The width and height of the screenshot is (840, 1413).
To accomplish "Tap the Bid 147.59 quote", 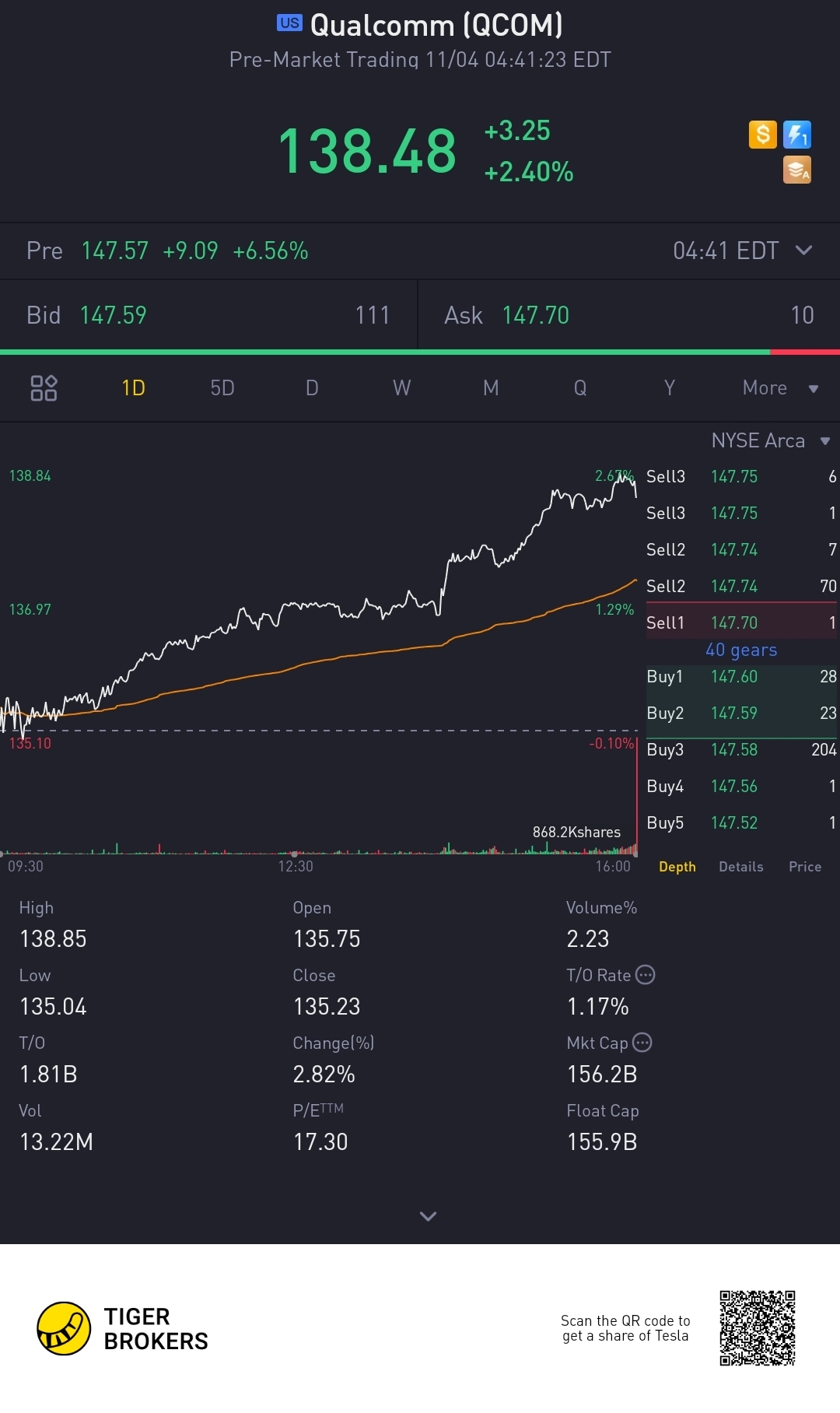I will click(x=208, y=315).
